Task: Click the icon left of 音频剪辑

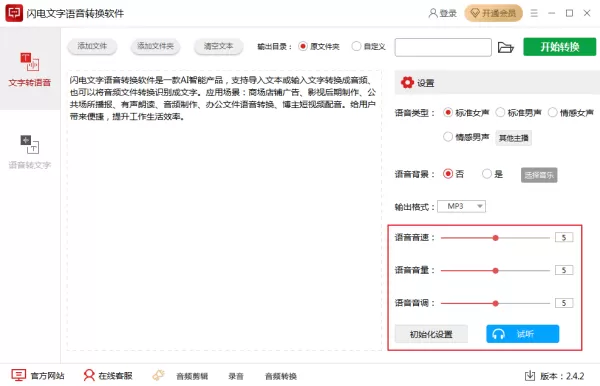Action: [158, 375]
